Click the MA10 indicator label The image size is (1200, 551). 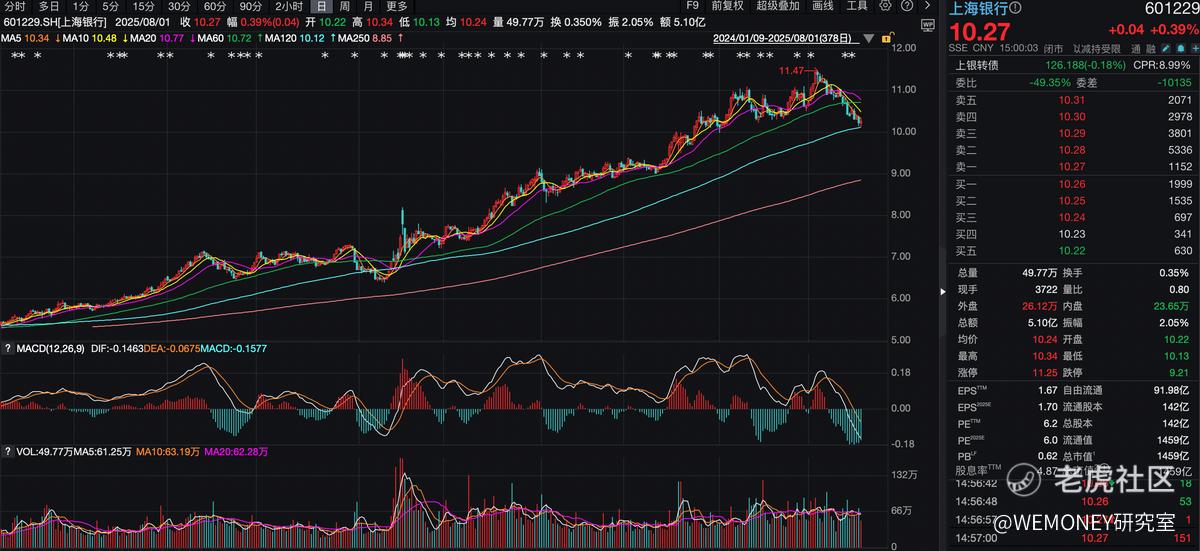(x=77, y=38)
